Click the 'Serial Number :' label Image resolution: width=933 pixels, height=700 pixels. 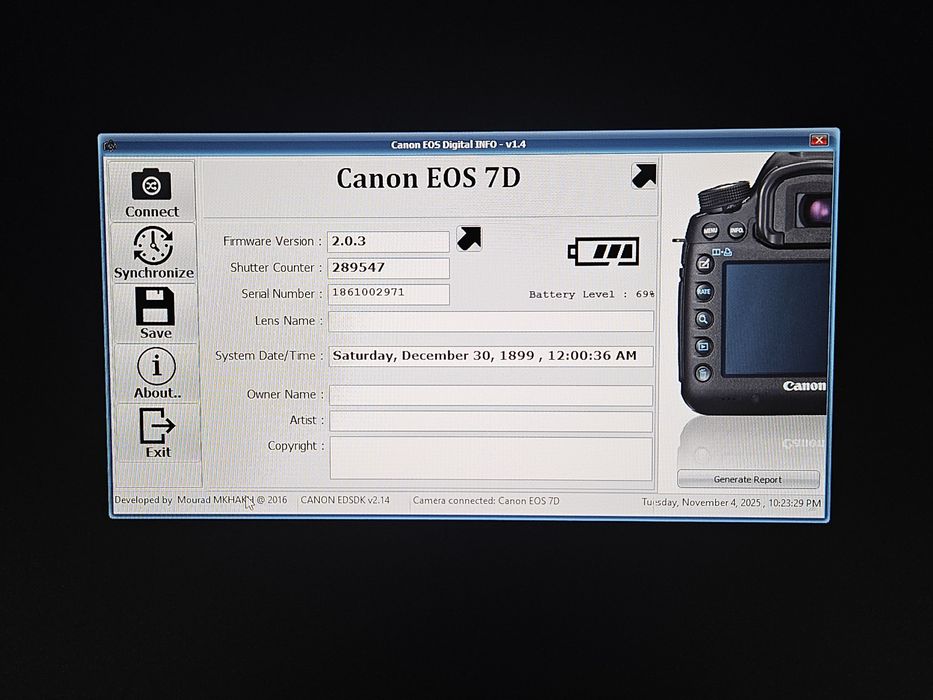pos(281,294)
